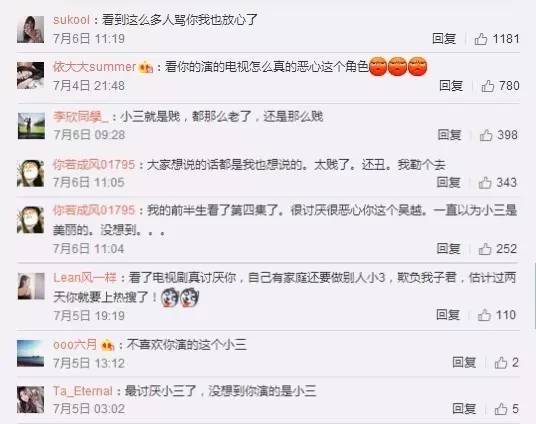Open sukool's avatar thumbnail
The height and width of the screenshot is (424, 536).
click(30, 29)
